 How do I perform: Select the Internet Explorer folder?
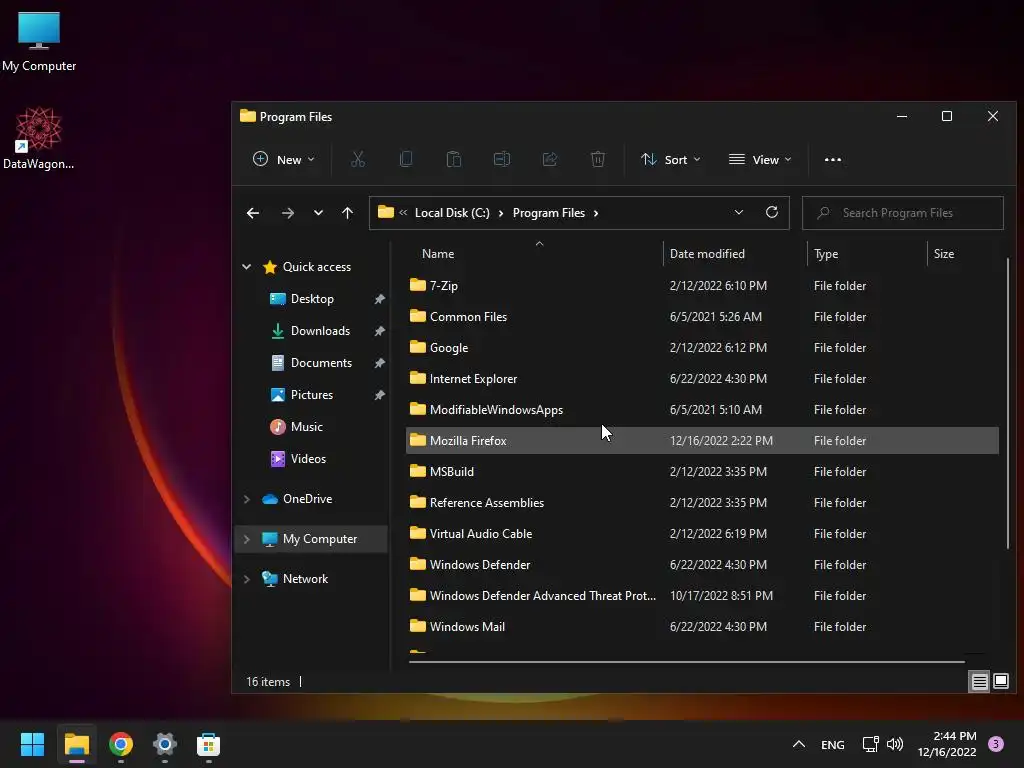[x=702, y=379]
